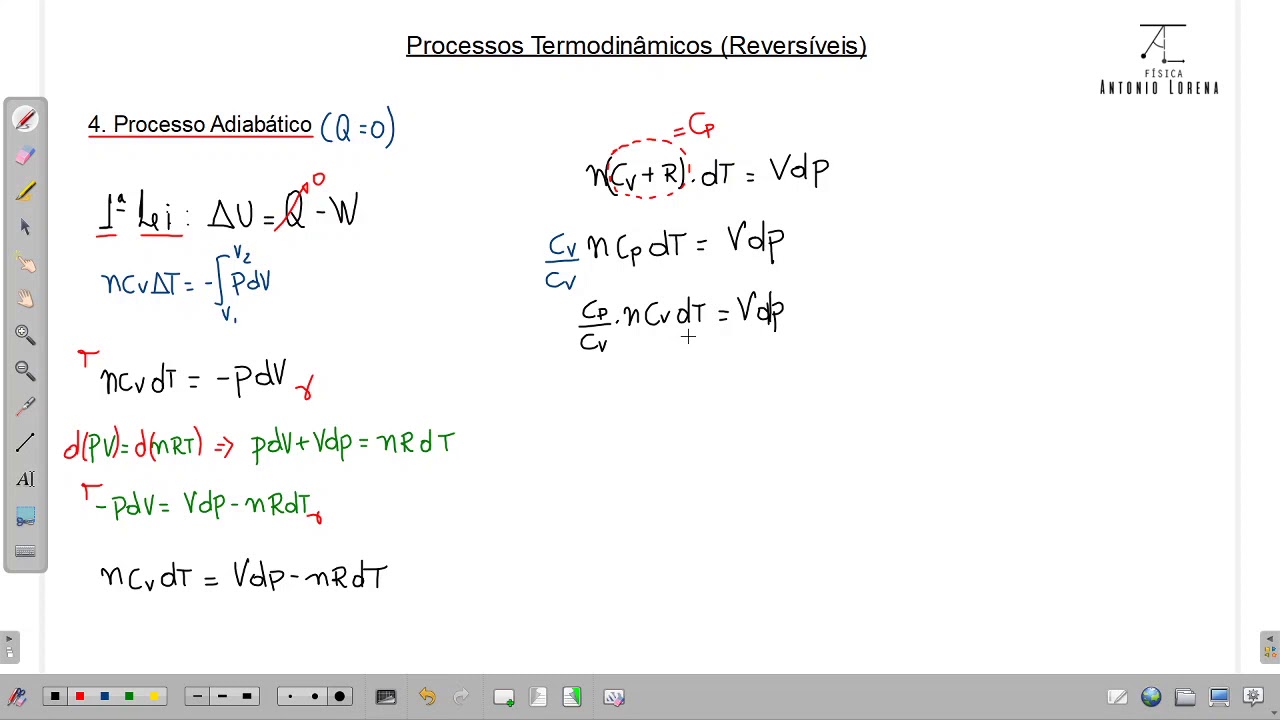The image size is (1280, 720).
Task: Choose the large dot pen tip
Action: click(340, 697)
